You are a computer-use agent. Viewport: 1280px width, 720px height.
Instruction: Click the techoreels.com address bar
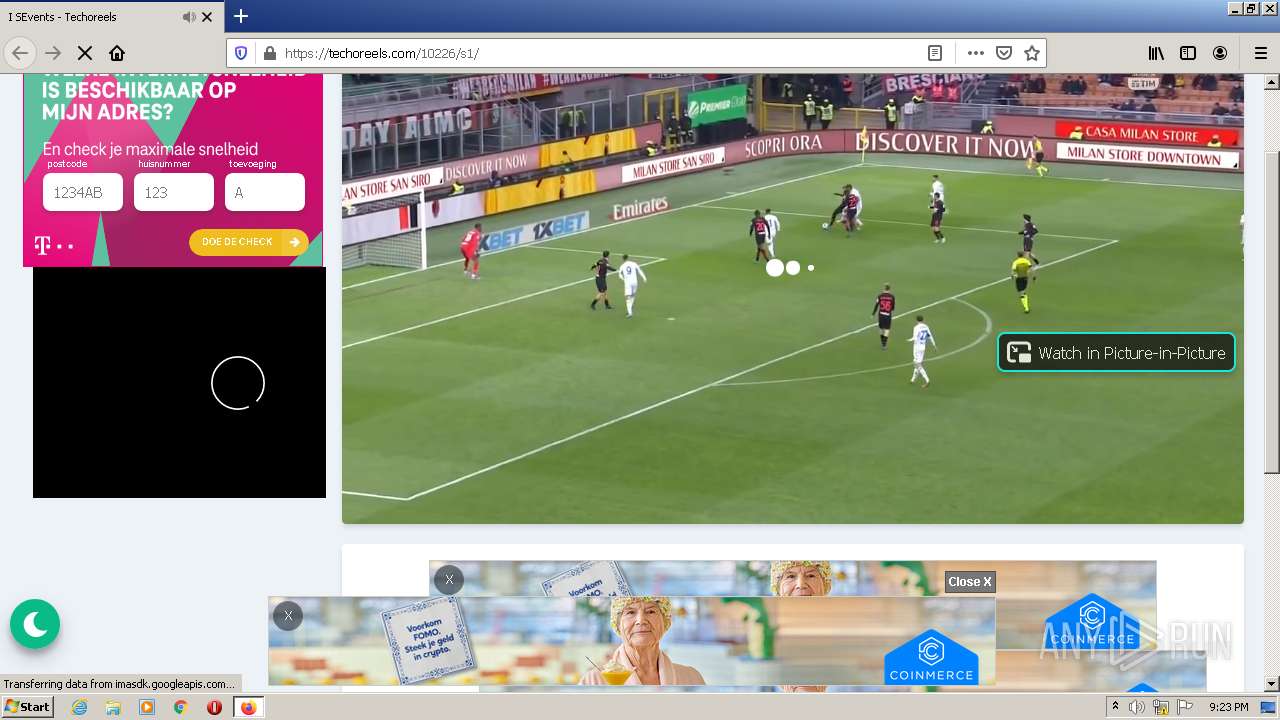600,53
